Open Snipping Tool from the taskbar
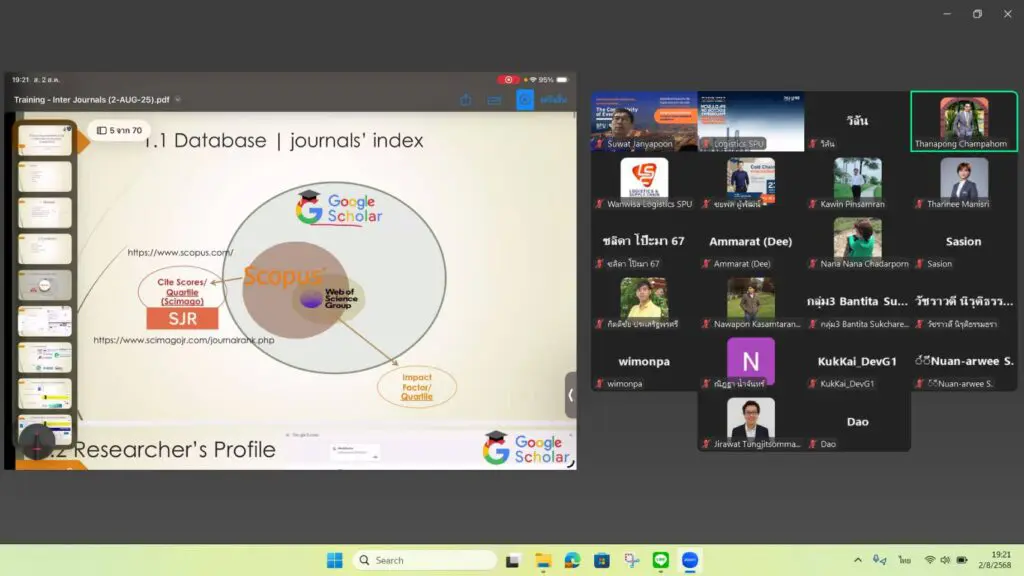Screen dimensions: 1024x576 pyautogui.click(x=632, y=560)
